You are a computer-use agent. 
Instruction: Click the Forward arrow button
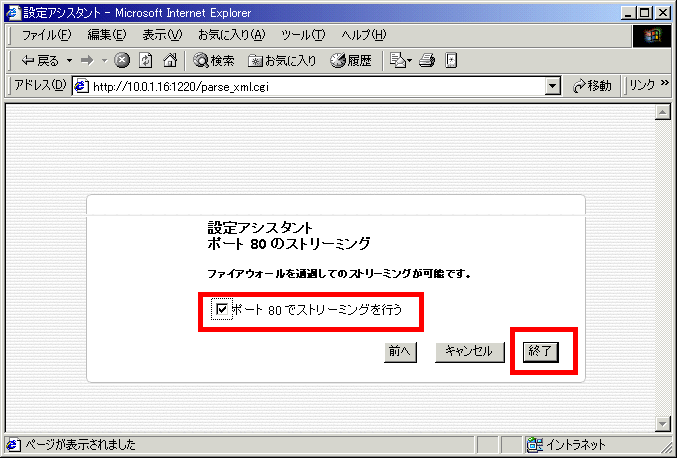tap(87, 61)
